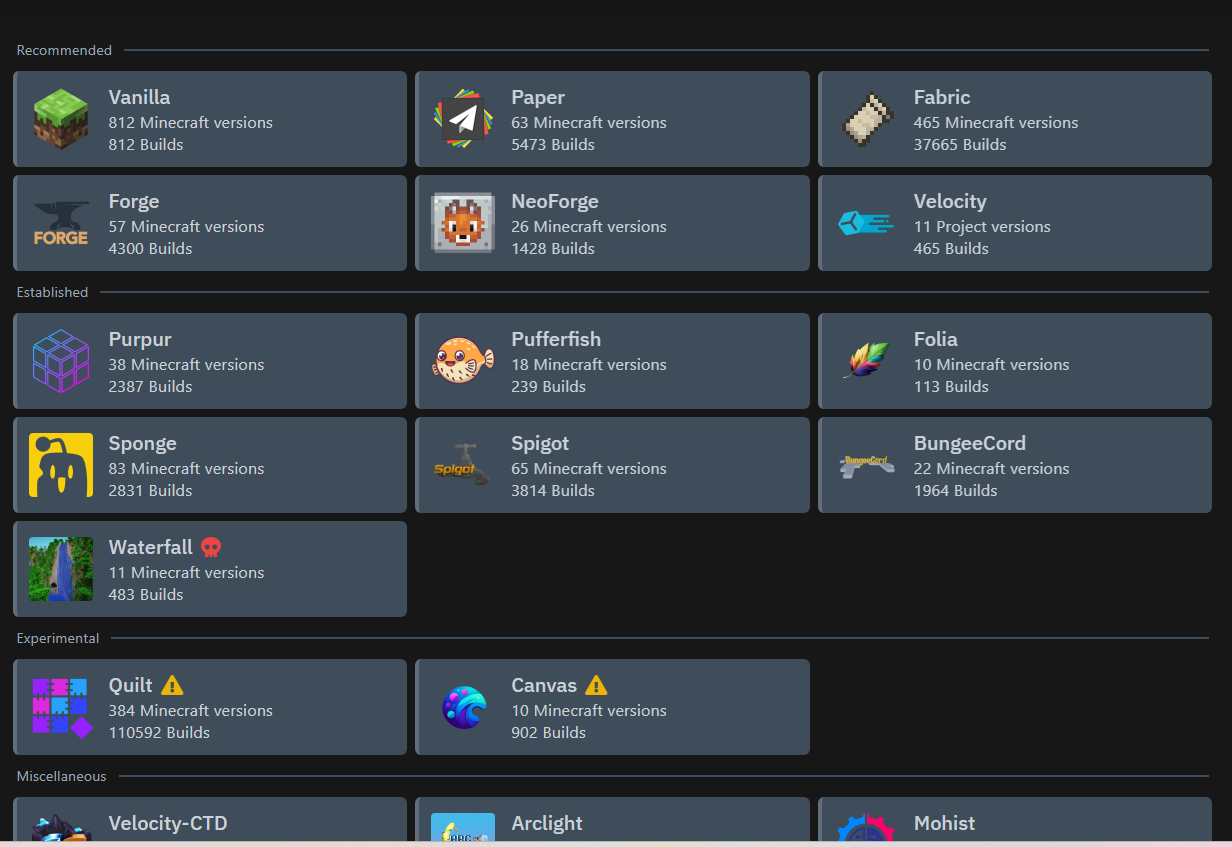Click the "3814 Builds" text
The image size is (1232, 847).
[553, 490]
